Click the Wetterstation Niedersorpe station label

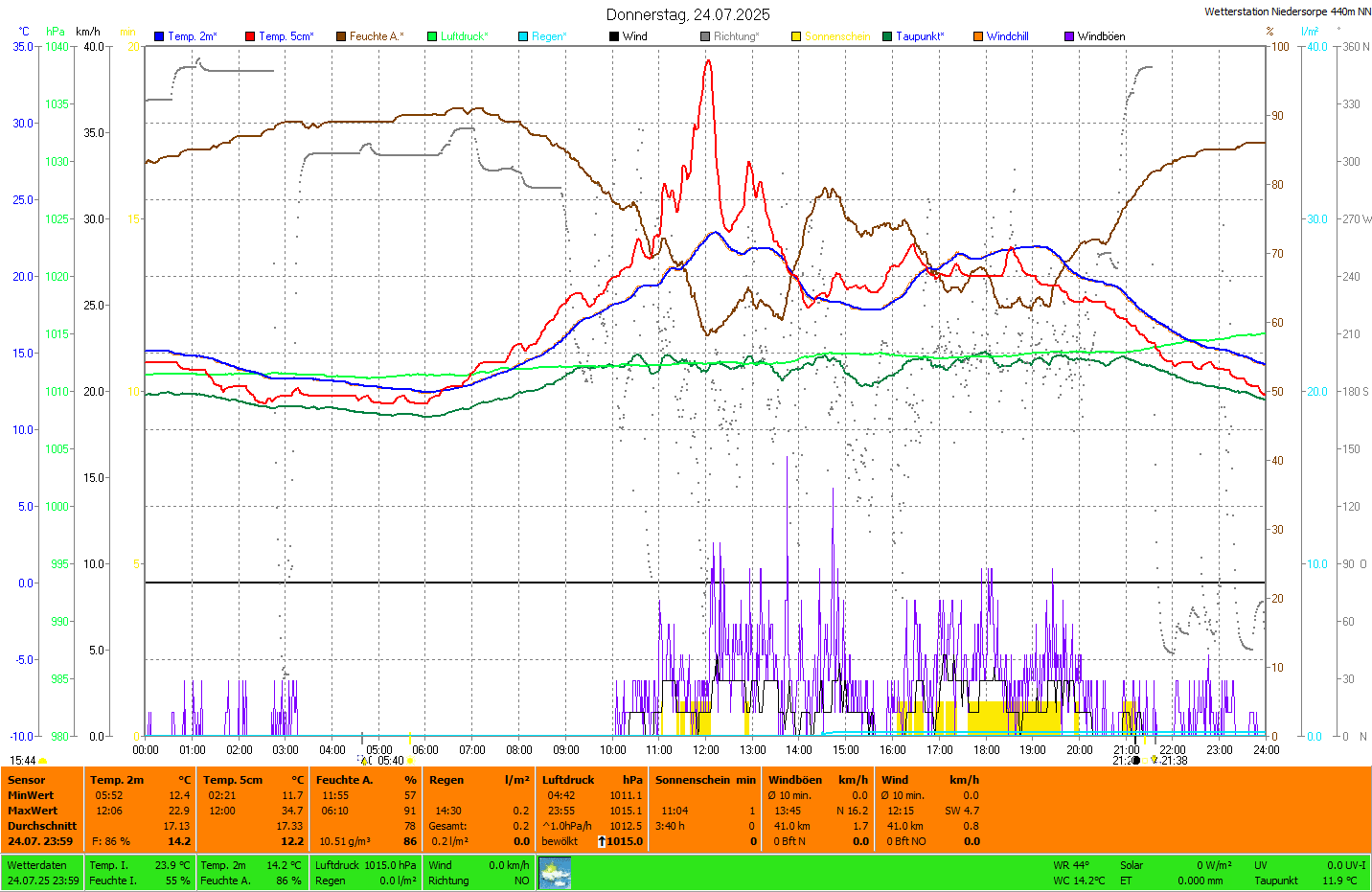pyautogui.click(x=1287, y=11)
